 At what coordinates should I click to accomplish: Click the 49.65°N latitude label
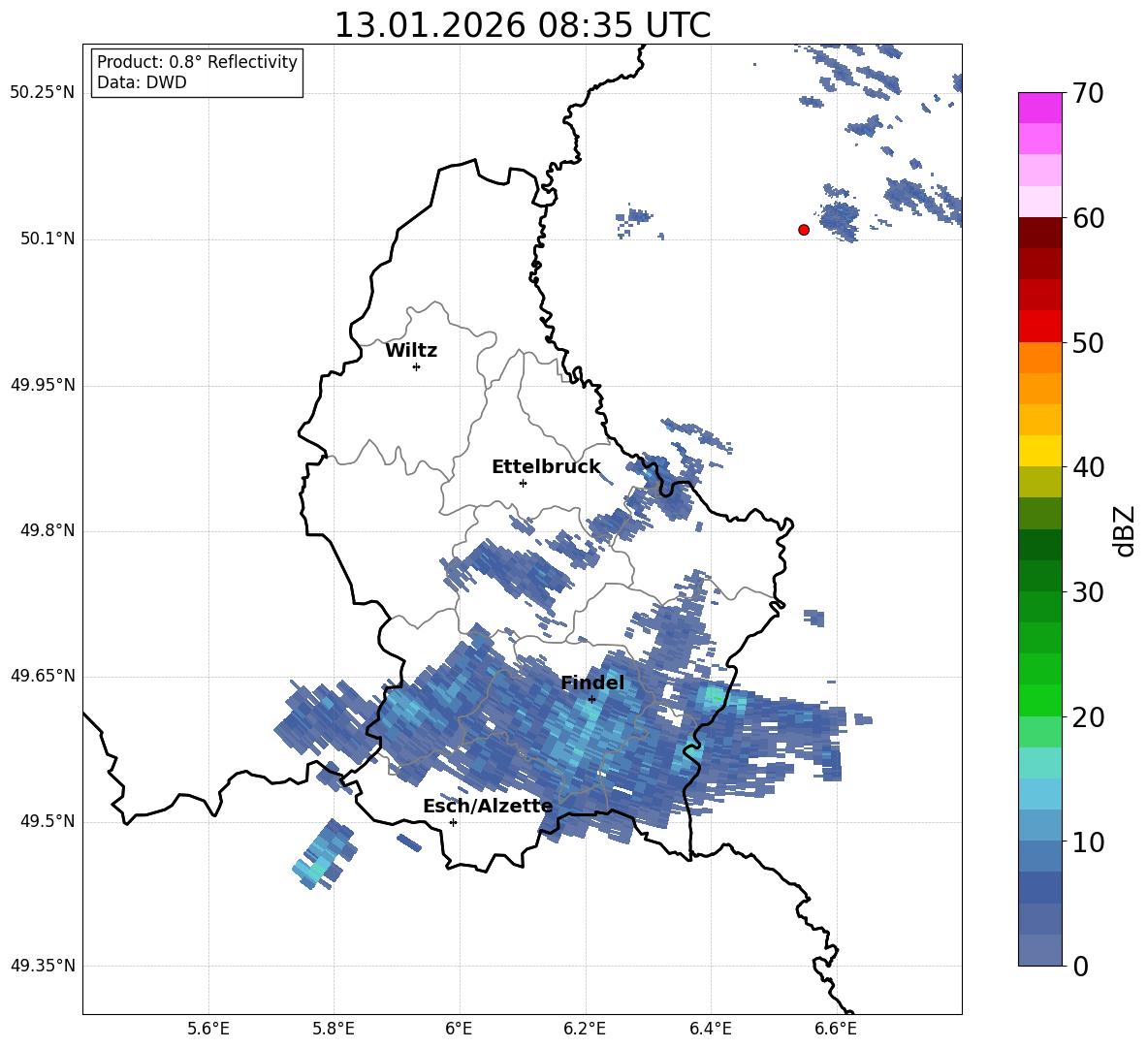[43, 676]
